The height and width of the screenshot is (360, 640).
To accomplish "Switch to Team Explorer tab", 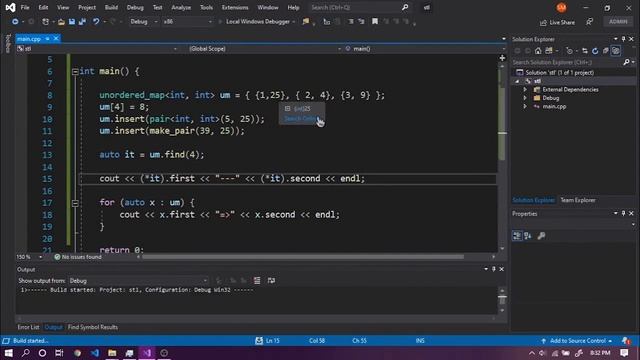I will click(x=578, y=200).
